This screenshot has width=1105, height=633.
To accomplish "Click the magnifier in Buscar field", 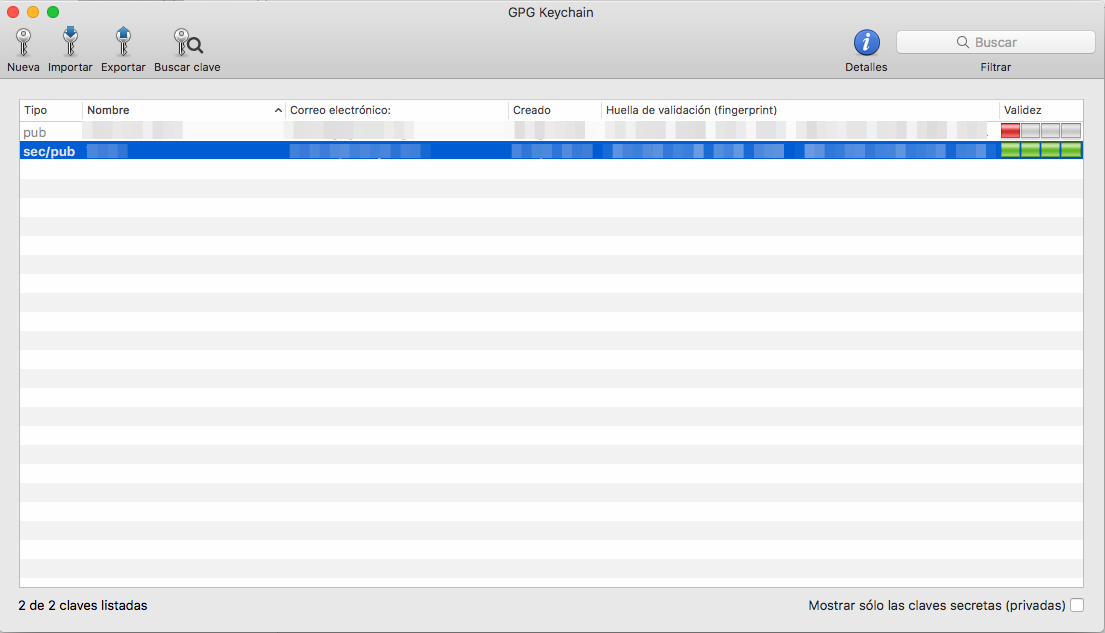I will click(x=963, y=42).
